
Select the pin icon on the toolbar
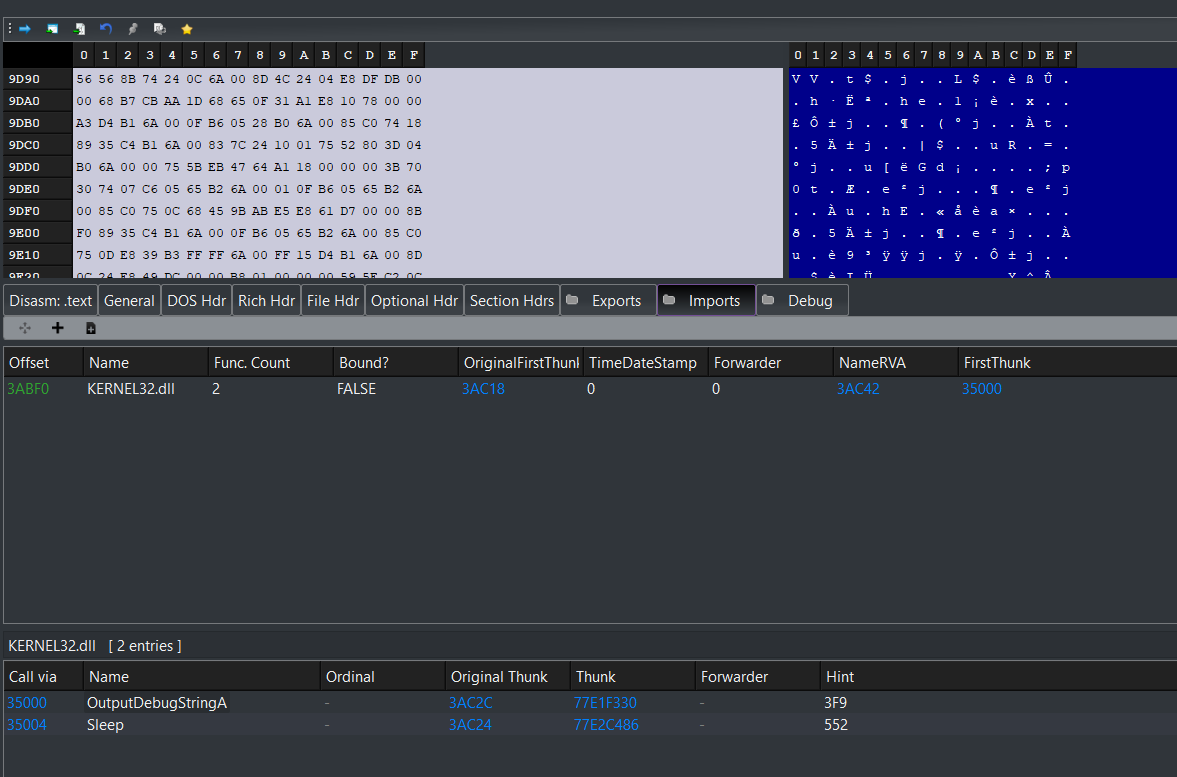(133, 29)
